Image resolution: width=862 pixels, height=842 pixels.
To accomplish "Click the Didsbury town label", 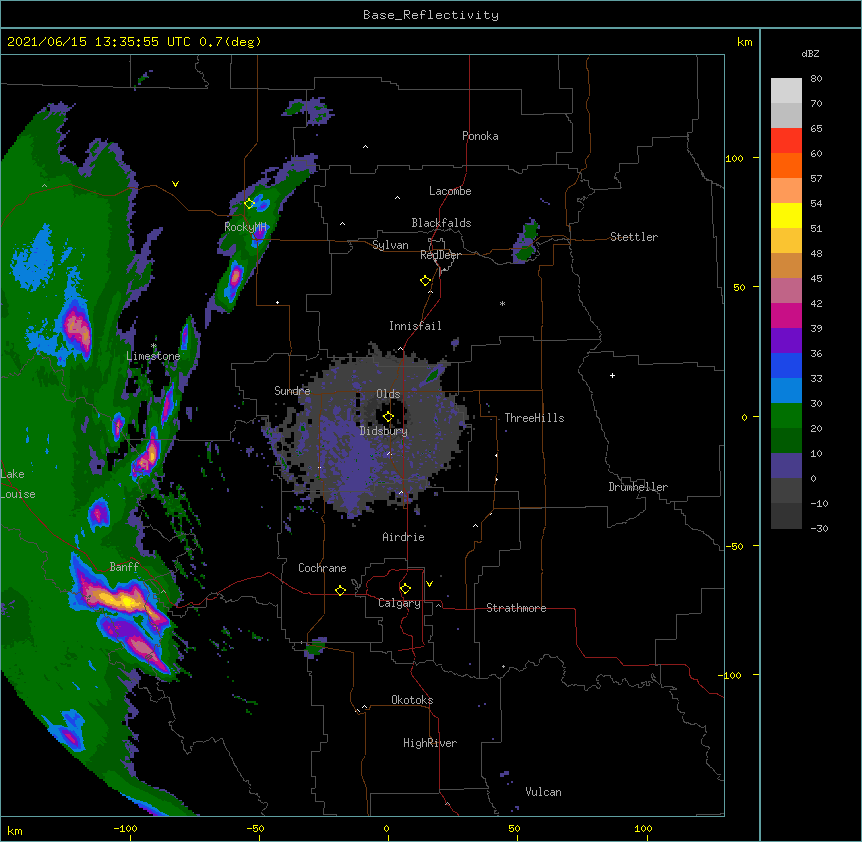I will [383, 431].
